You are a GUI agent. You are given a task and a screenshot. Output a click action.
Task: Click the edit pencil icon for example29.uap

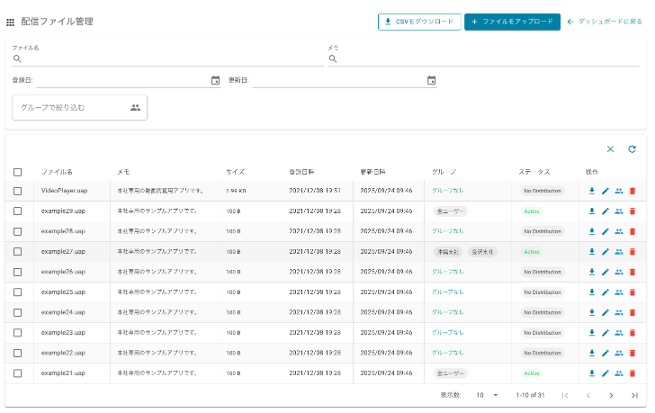tap(605, 211)
